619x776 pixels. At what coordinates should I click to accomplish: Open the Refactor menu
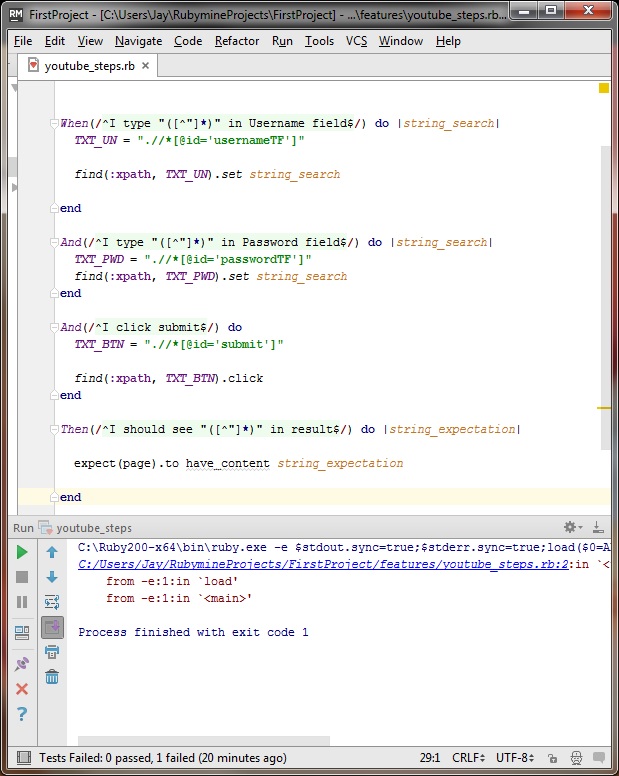(x=237, y=41)
